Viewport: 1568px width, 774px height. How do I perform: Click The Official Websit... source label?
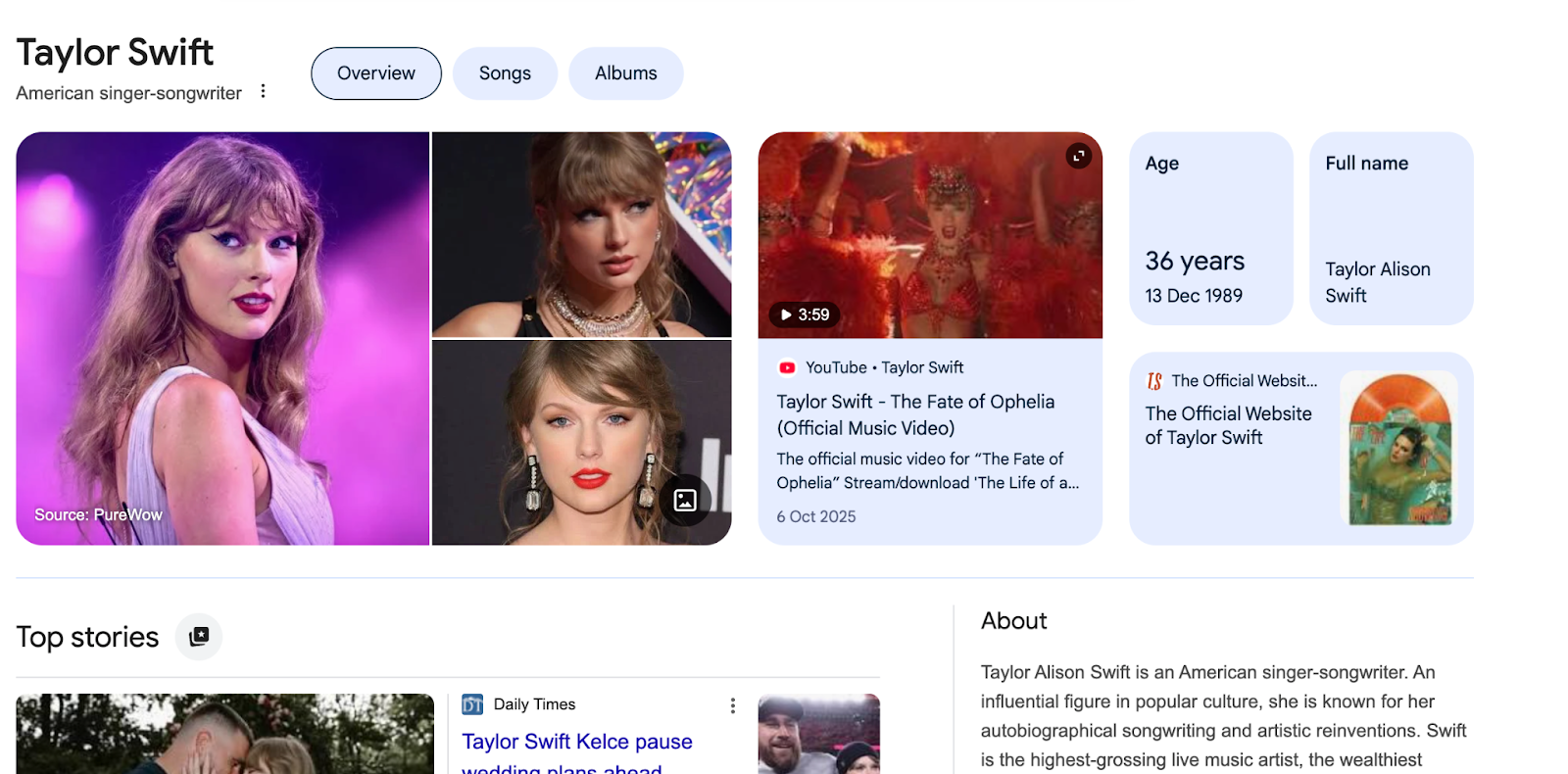tap(1245, 381)
